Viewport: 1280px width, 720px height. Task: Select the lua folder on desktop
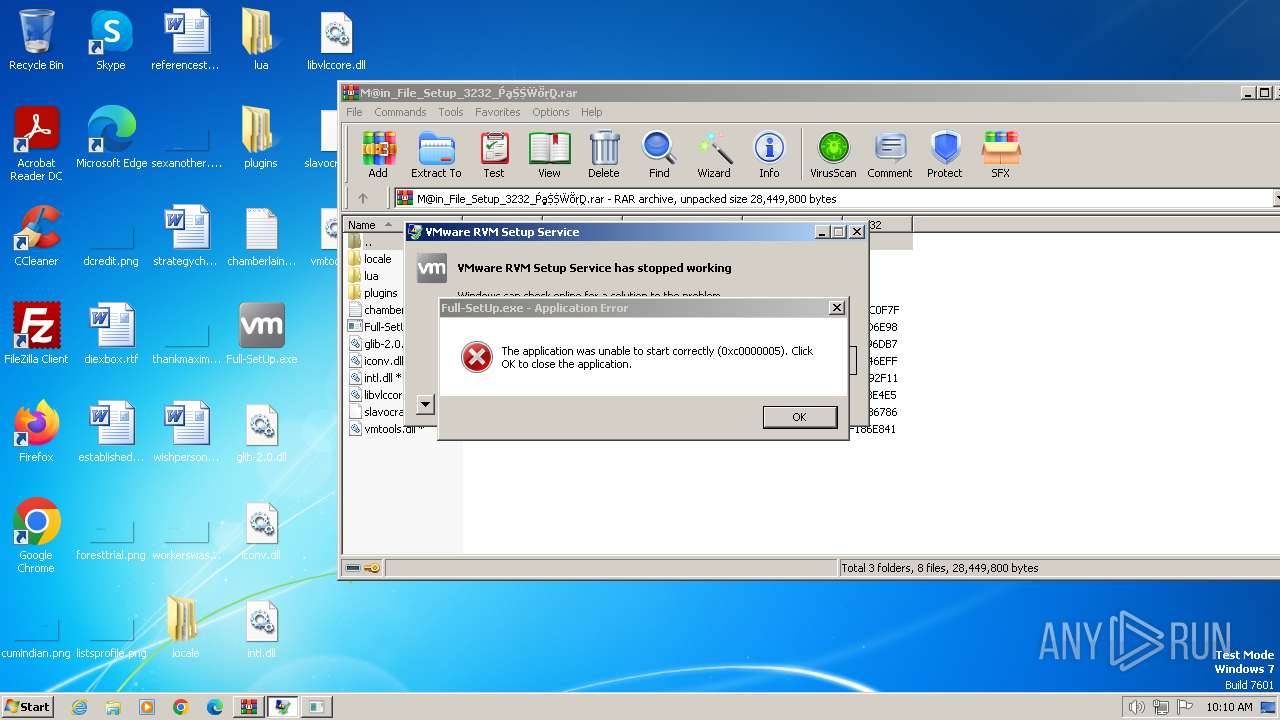click(261, 41)
